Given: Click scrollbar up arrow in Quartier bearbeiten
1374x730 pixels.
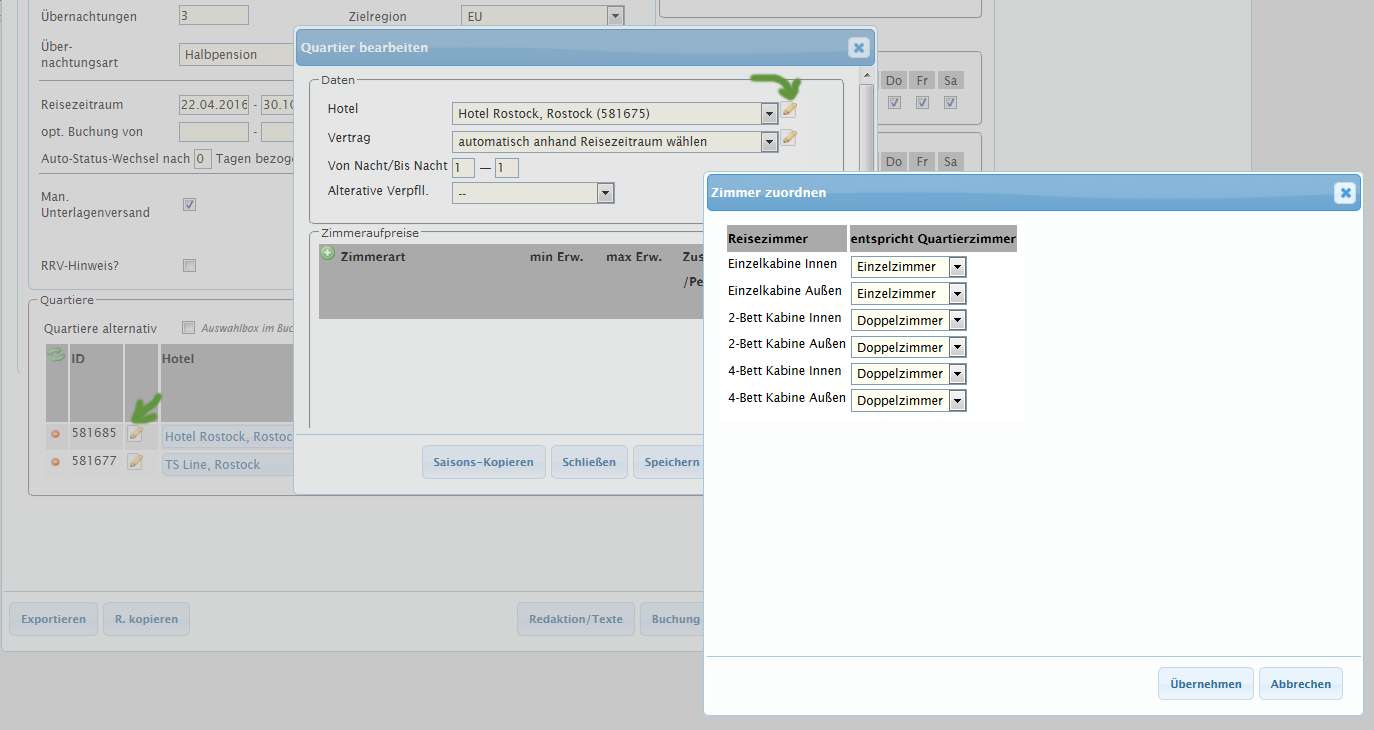Looking at the screenshot, I should tap(866, 77).
